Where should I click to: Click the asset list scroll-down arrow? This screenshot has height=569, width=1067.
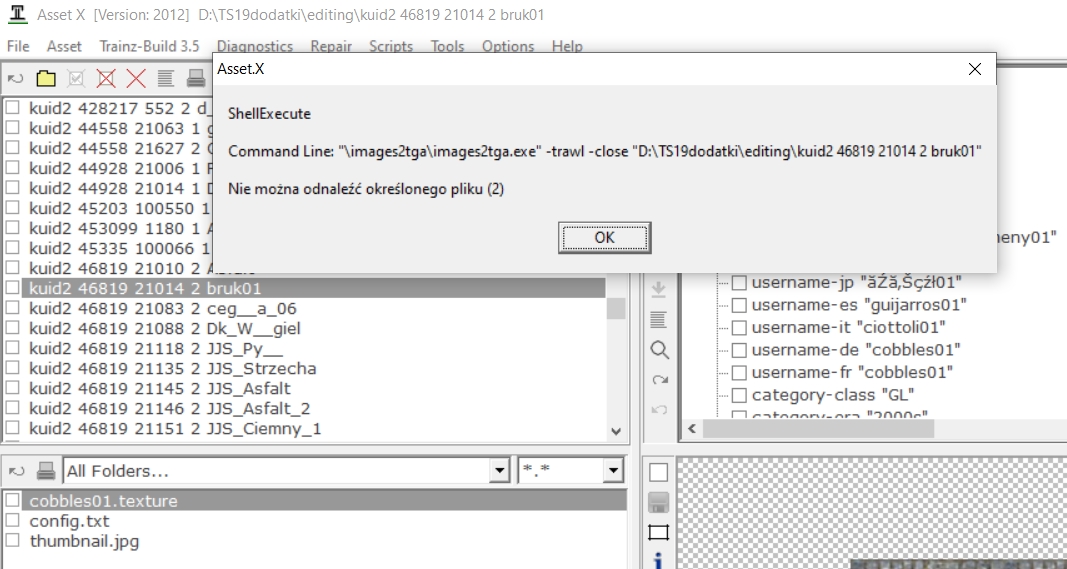(x=617, y=431)
